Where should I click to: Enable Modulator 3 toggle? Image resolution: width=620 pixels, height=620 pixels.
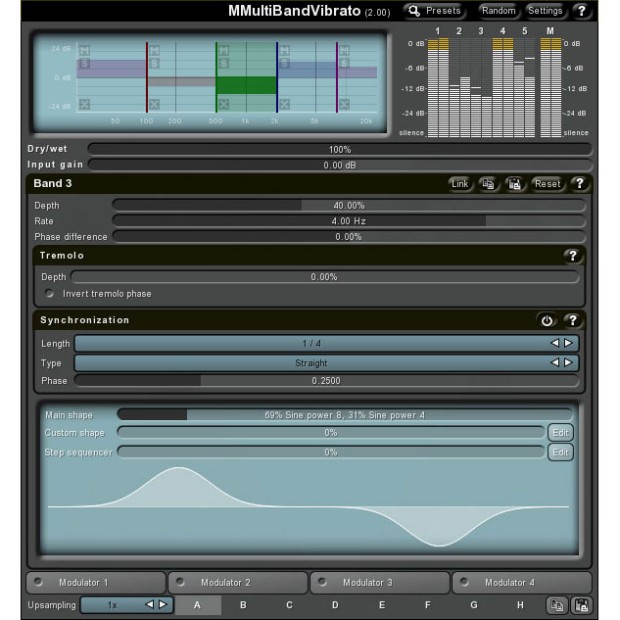pos(322,582)
